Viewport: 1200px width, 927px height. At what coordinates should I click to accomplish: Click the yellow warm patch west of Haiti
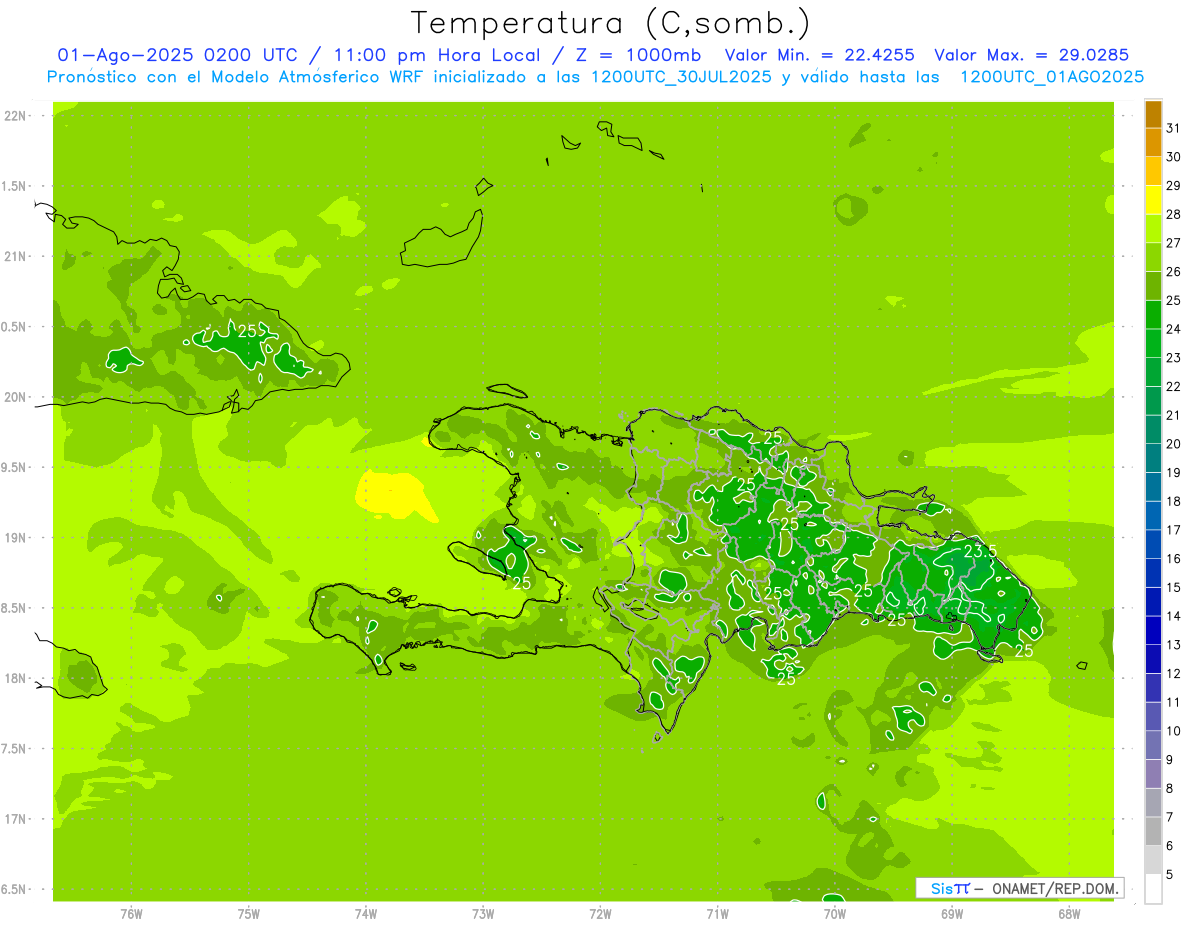click(395, 496)
